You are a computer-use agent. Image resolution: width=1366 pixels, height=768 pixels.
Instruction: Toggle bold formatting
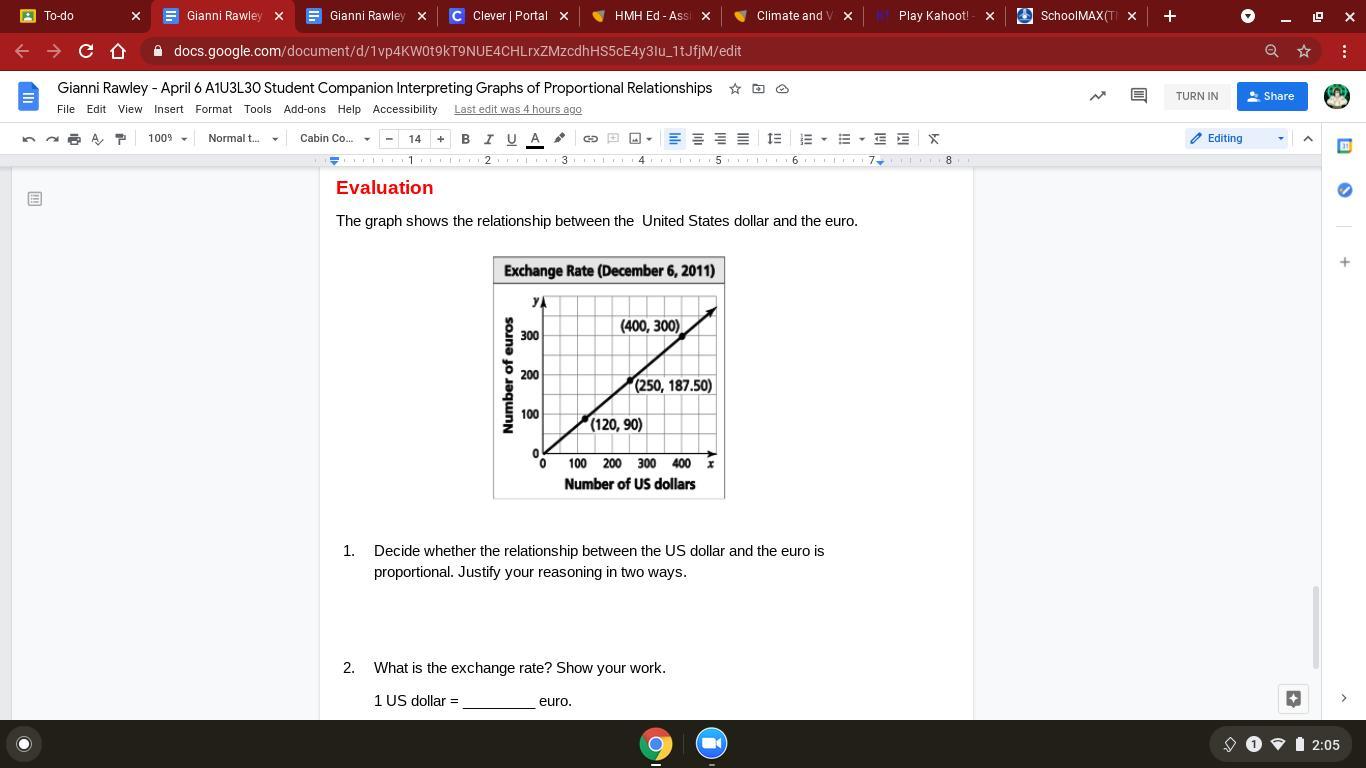click(465, 139)
